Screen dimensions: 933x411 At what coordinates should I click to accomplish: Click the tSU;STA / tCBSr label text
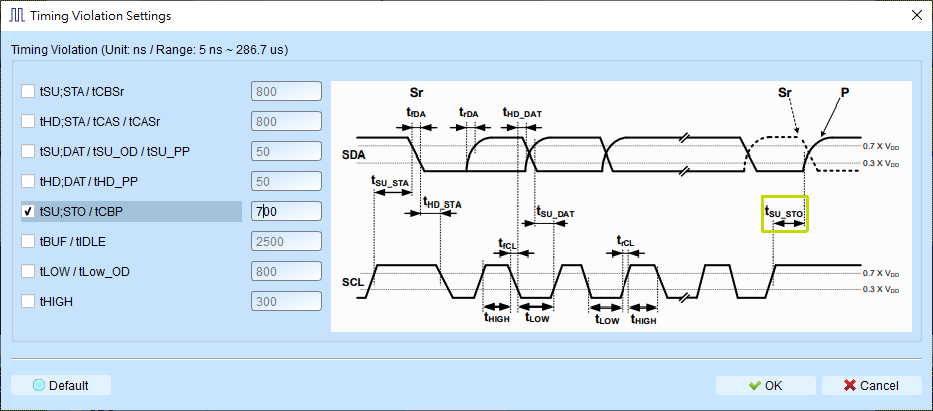coord(82,92)
